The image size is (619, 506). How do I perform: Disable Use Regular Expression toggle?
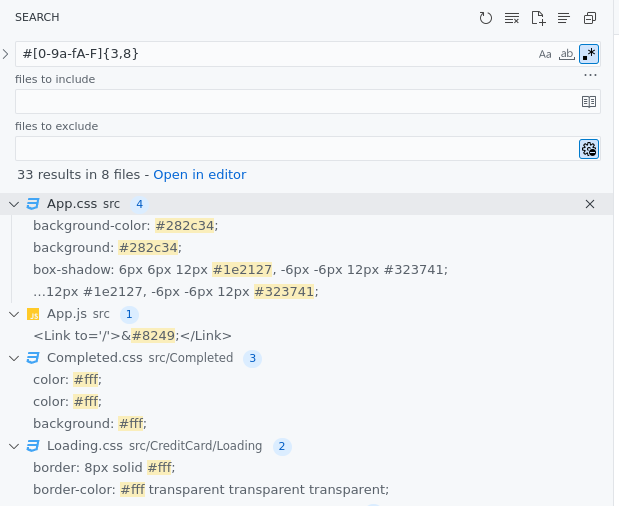click(x=589, y=54)
